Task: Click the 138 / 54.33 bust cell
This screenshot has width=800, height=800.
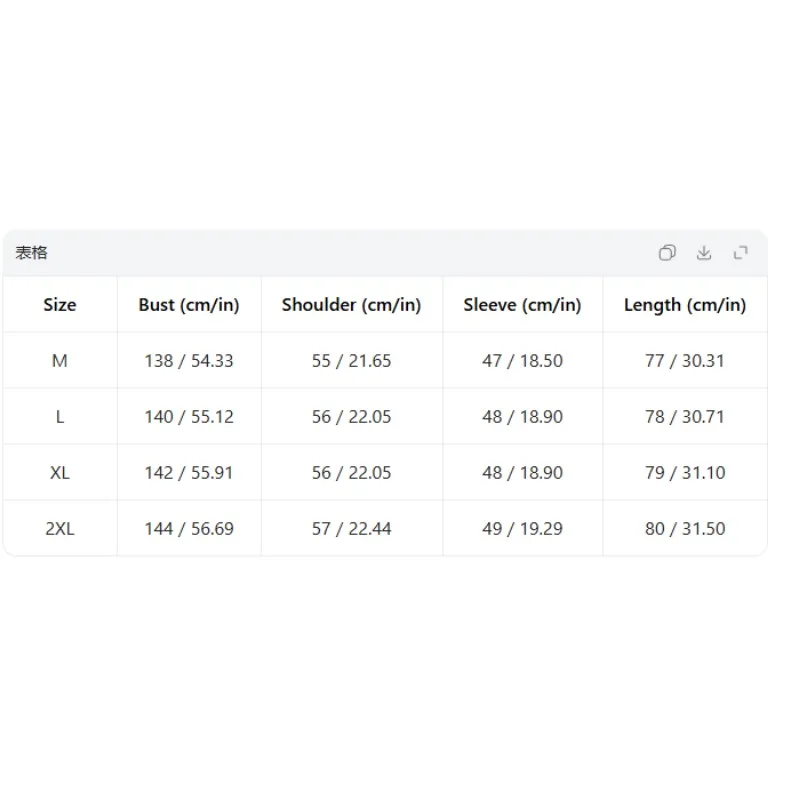Action: tap(189, 361)
